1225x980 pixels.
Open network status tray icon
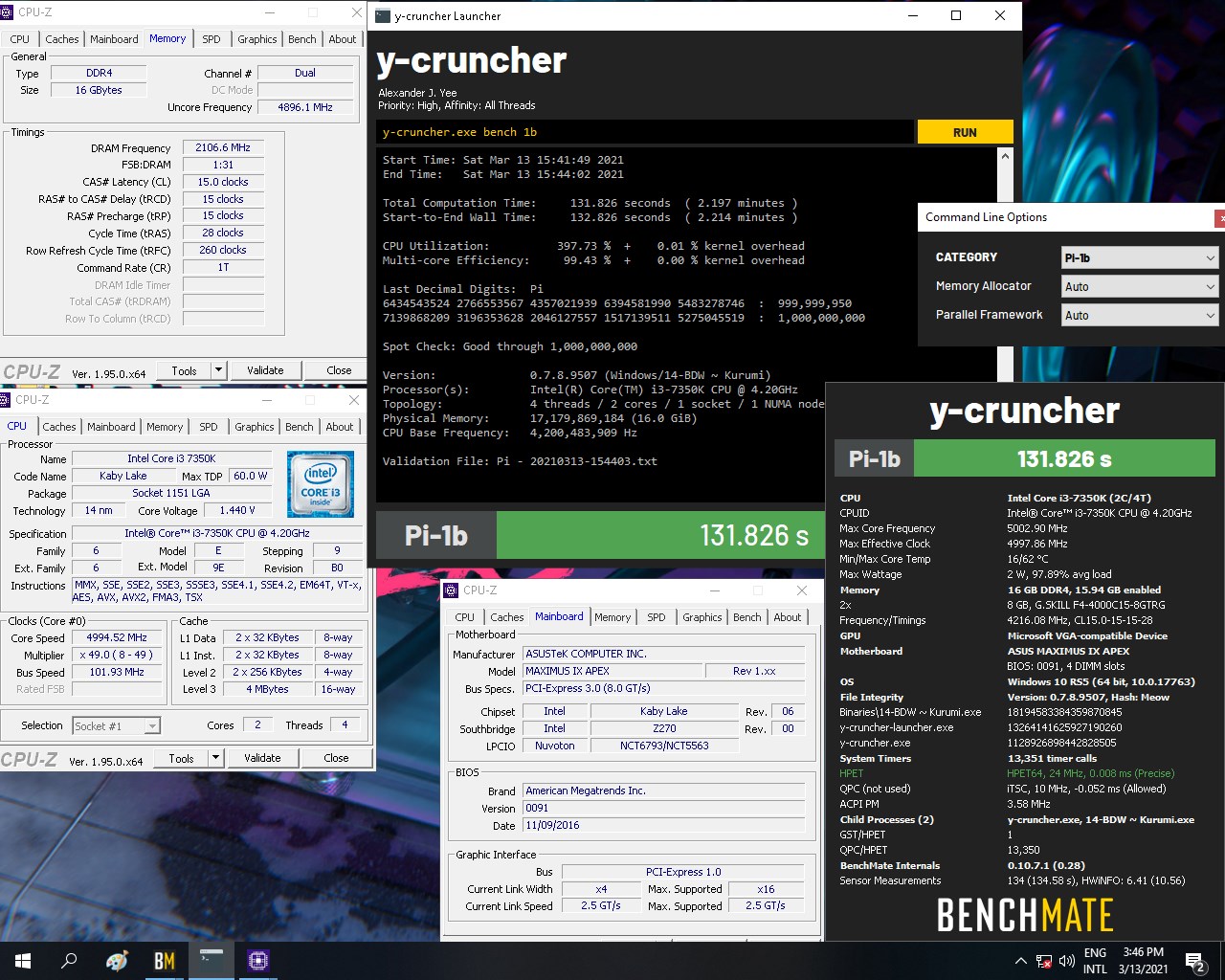pyautogui.click(x=1043, y=961)
